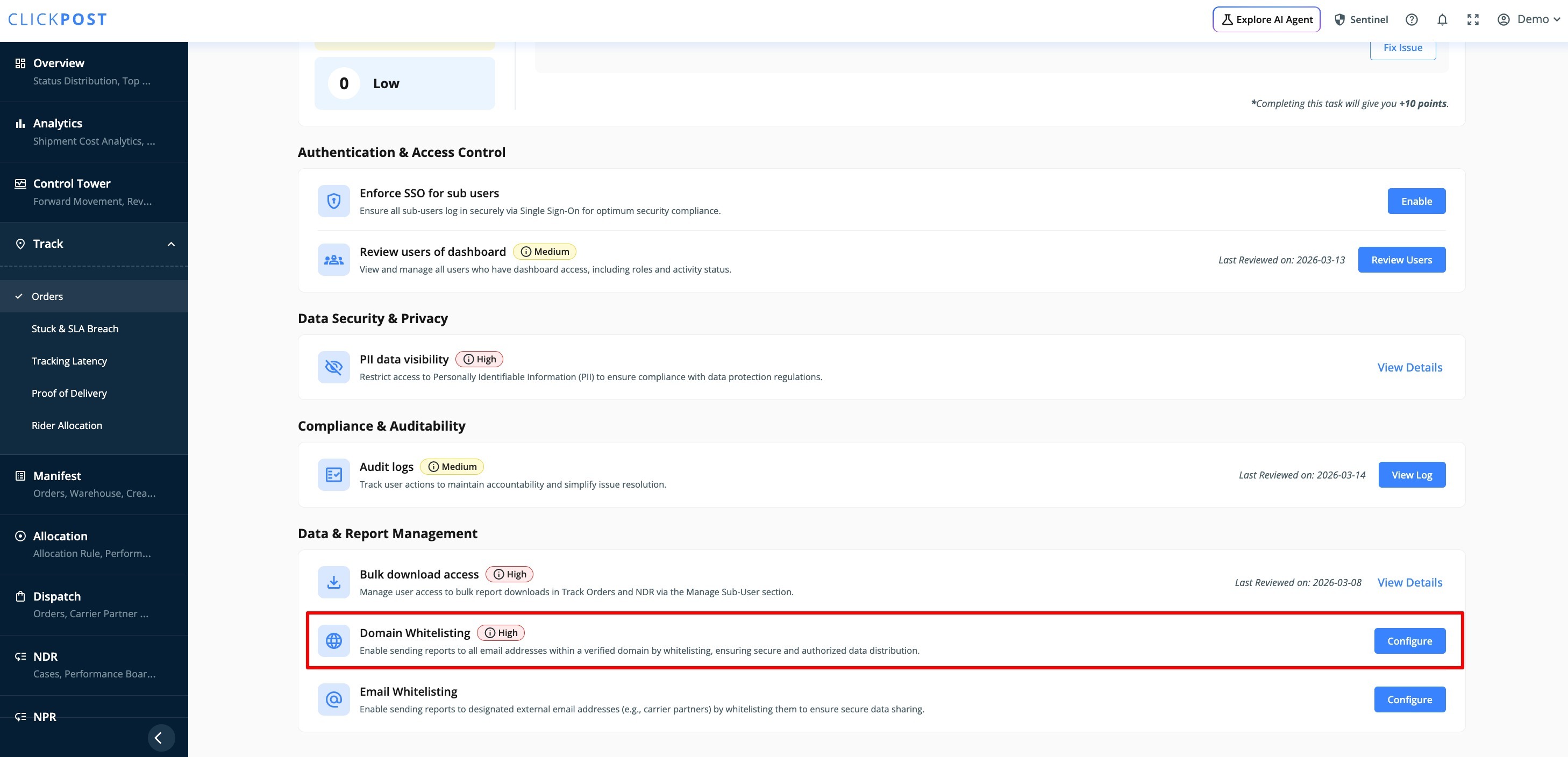1568x757 pixels.
Task: Click Configure for Domain Whitelisting
Action: point(1409,641)
